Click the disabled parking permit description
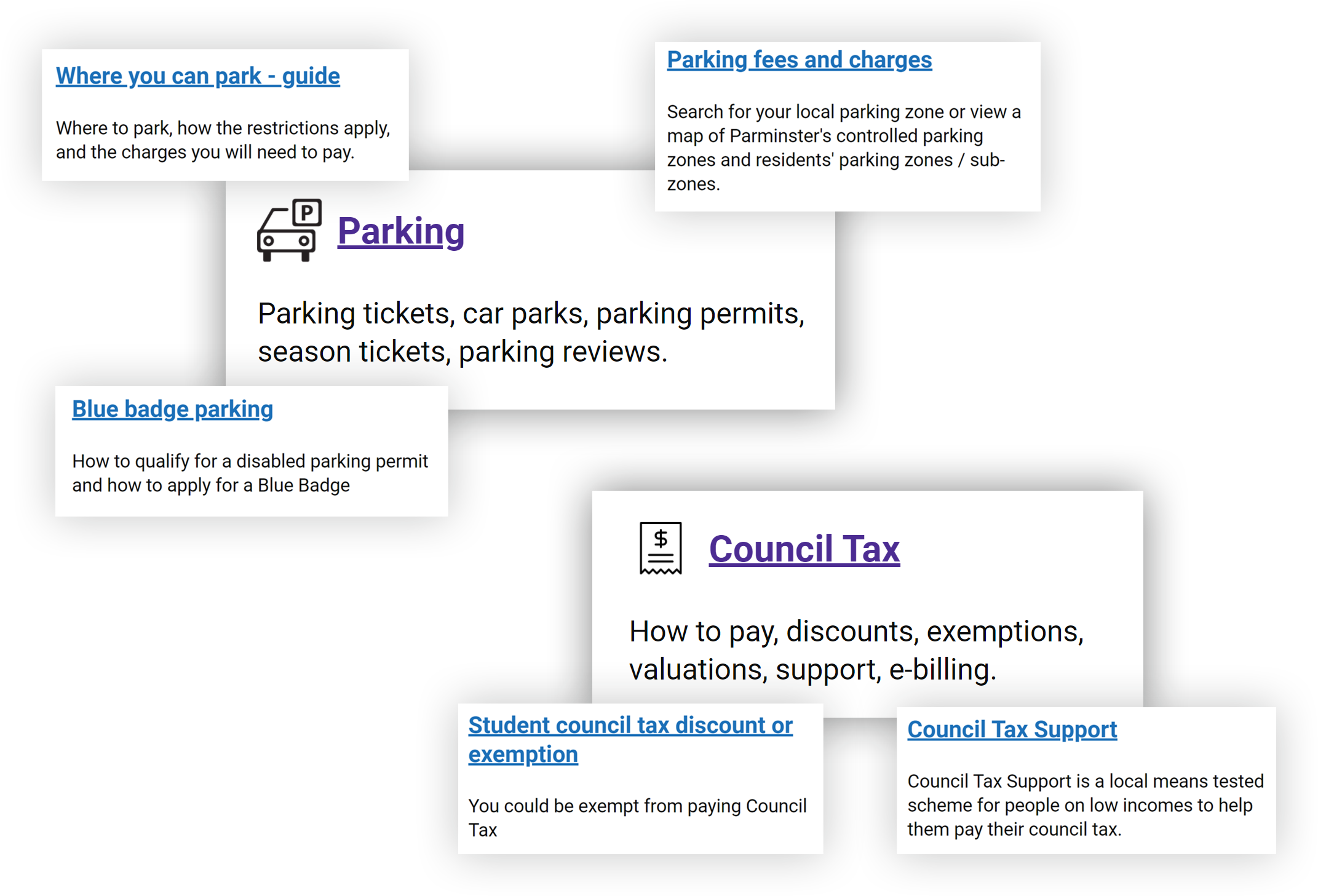 pyautogui.click(x=250, y=473)
